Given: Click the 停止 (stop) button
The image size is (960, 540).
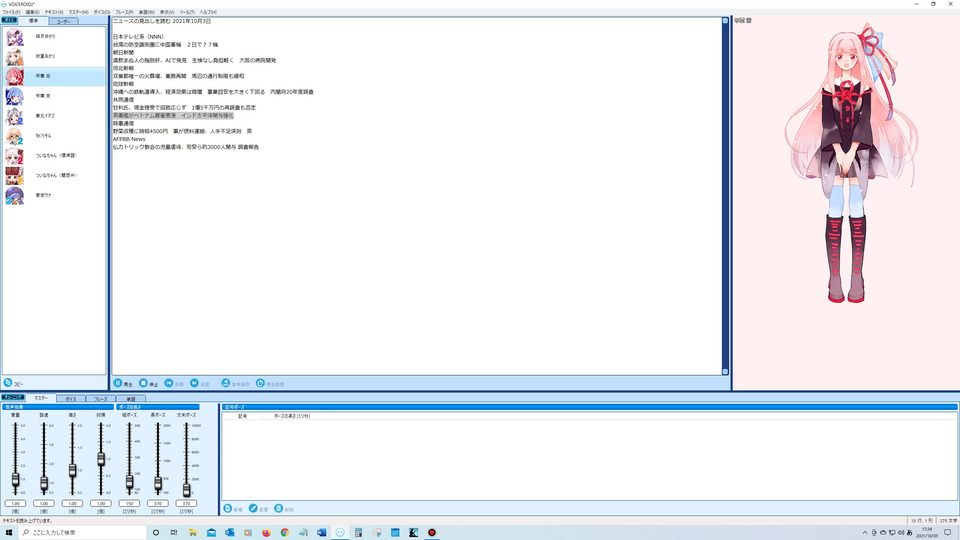Looking at the screenshot, I should [149, 384].
